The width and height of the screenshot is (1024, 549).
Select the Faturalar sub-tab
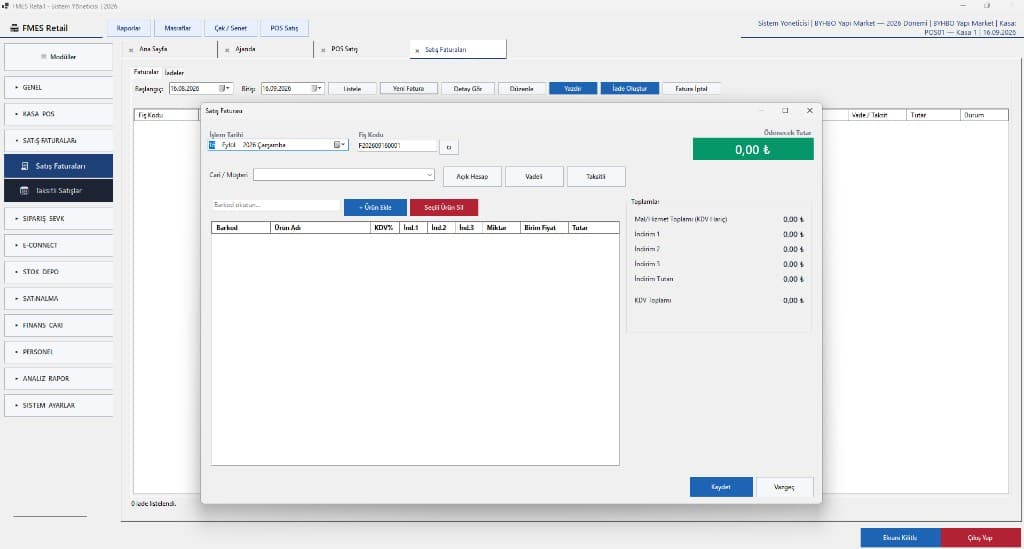pyautogui.click(x=146, y=72)
